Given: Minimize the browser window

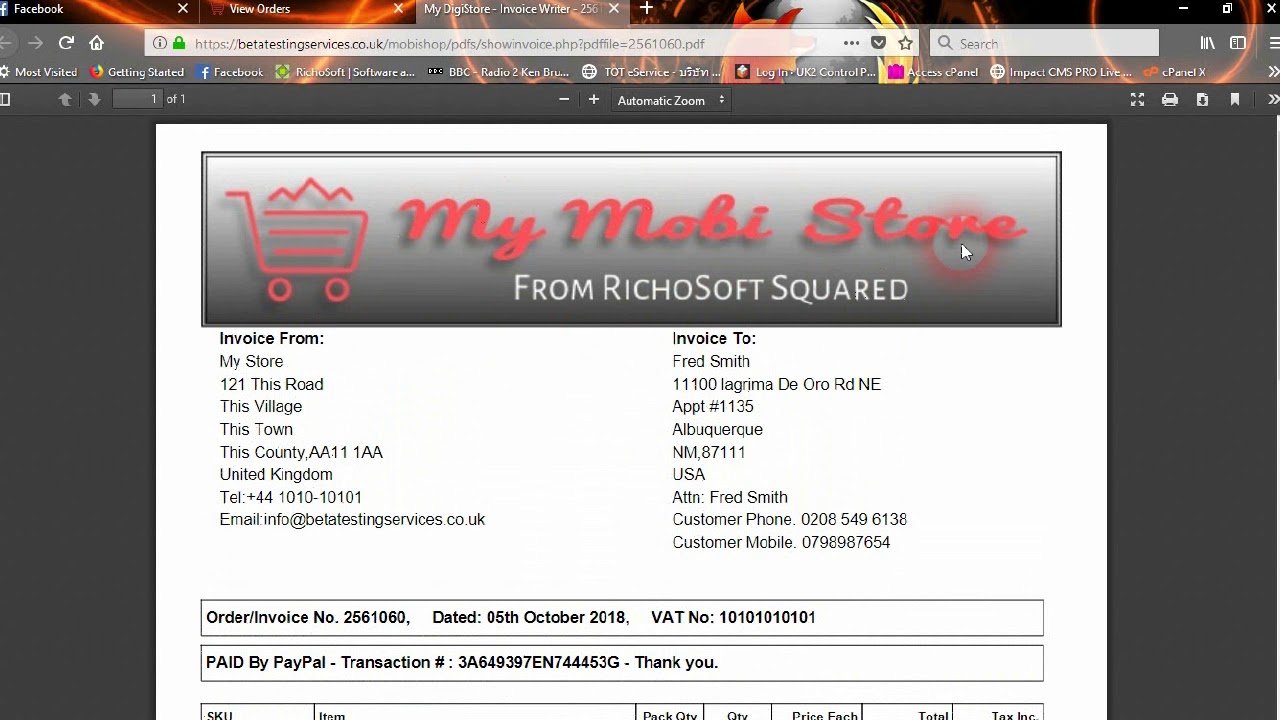Looking at the screenshot, I should [x=1184, y=8].
